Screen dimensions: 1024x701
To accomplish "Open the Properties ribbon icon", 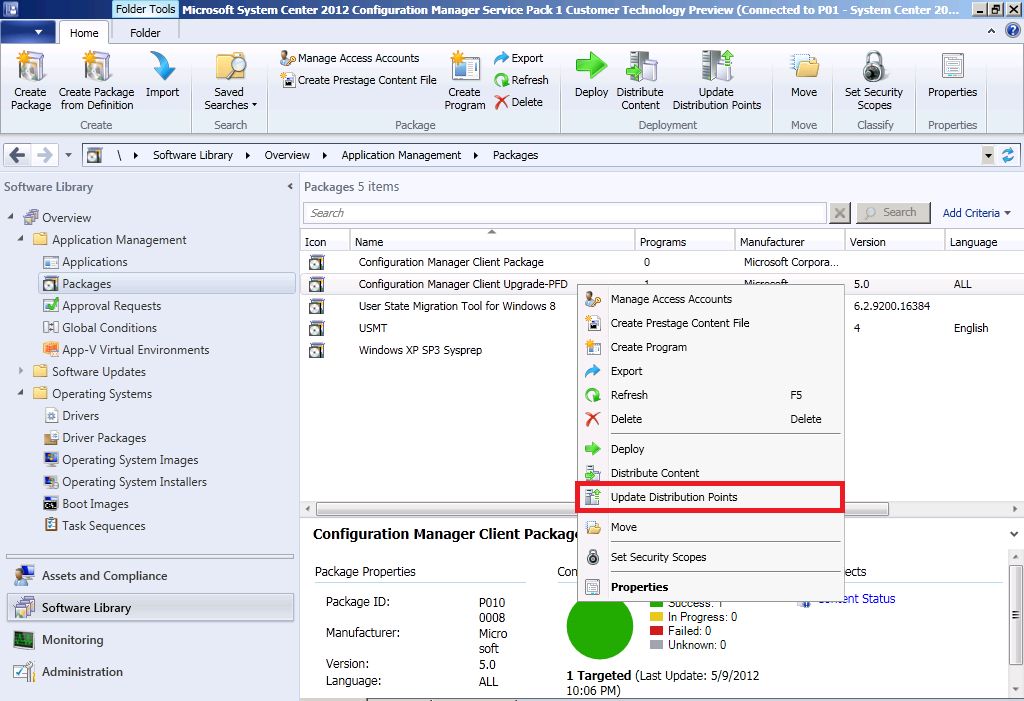I will 952,67.
